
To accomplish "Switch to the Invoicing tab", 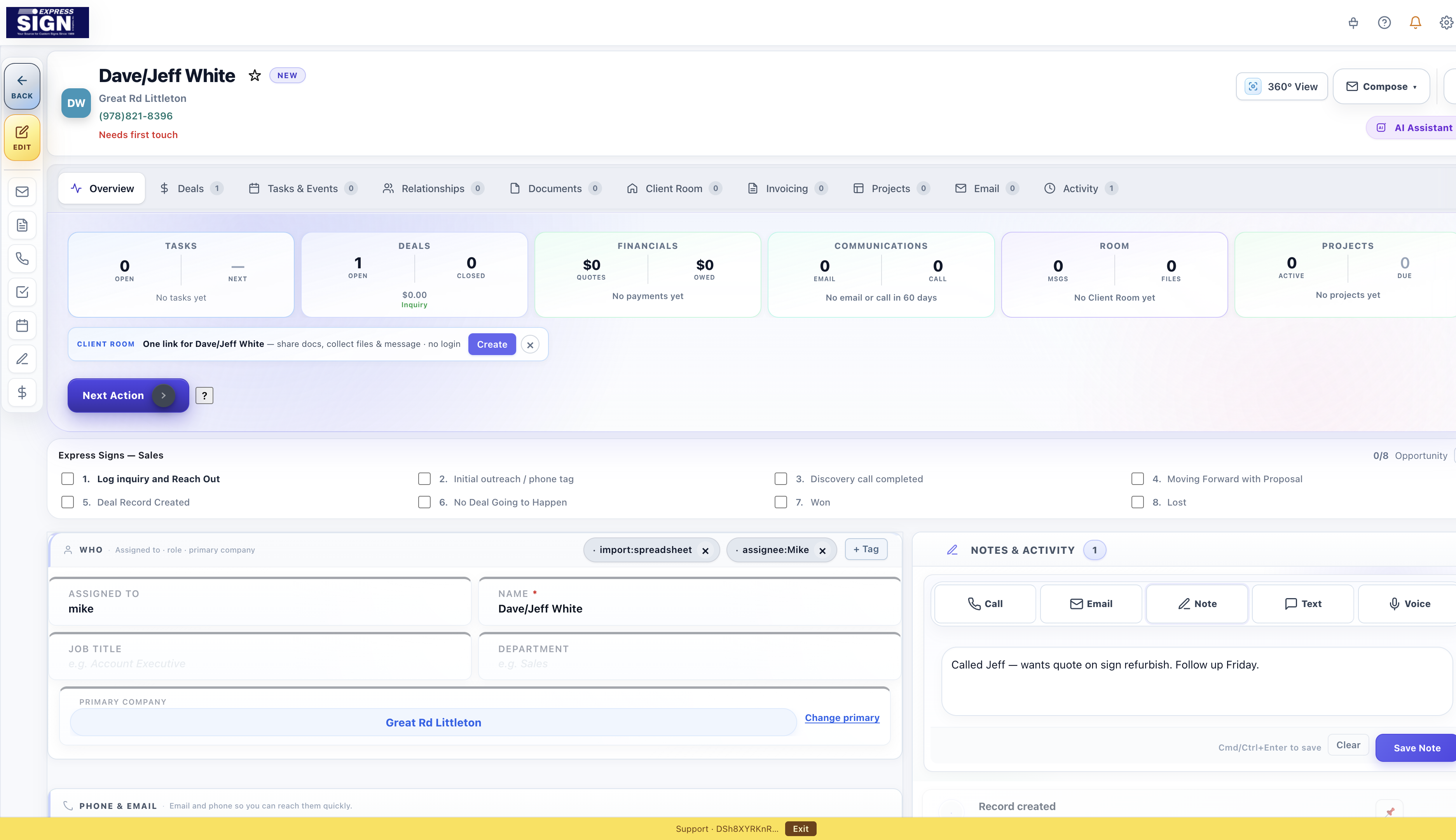I will (787, 189).
